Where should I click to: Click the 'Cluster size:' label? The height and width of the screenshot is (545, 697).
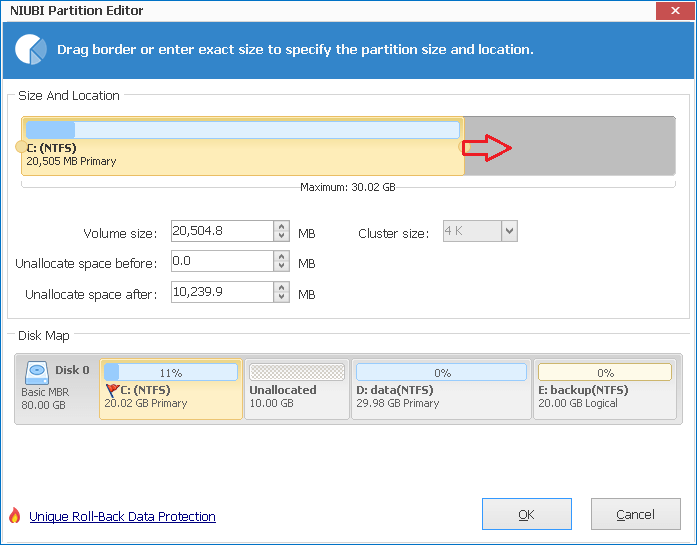393,234
